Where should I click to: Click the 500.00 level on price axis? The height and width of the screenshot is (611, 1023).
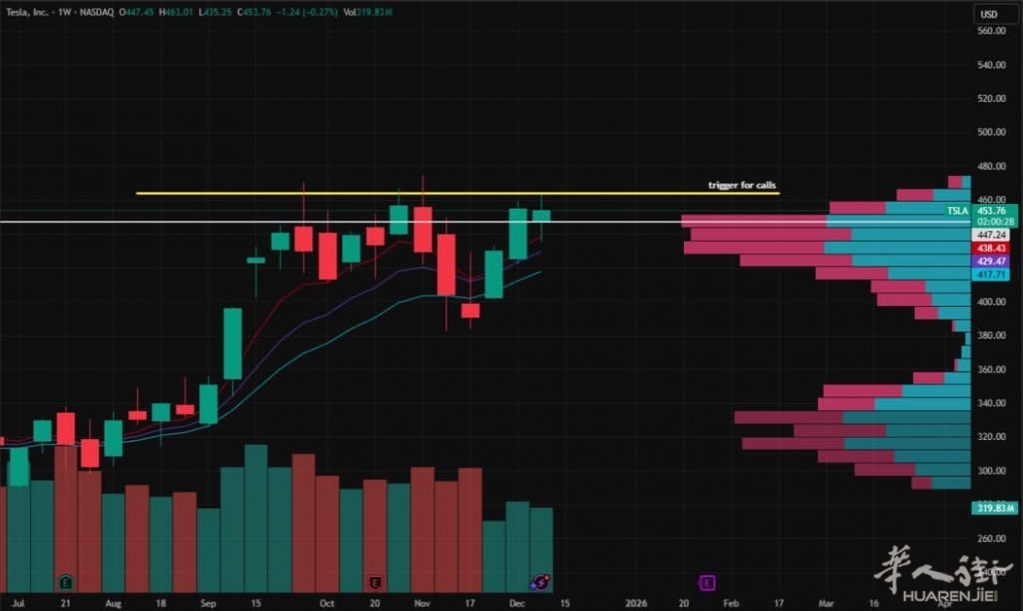click(x=991, y=132)
